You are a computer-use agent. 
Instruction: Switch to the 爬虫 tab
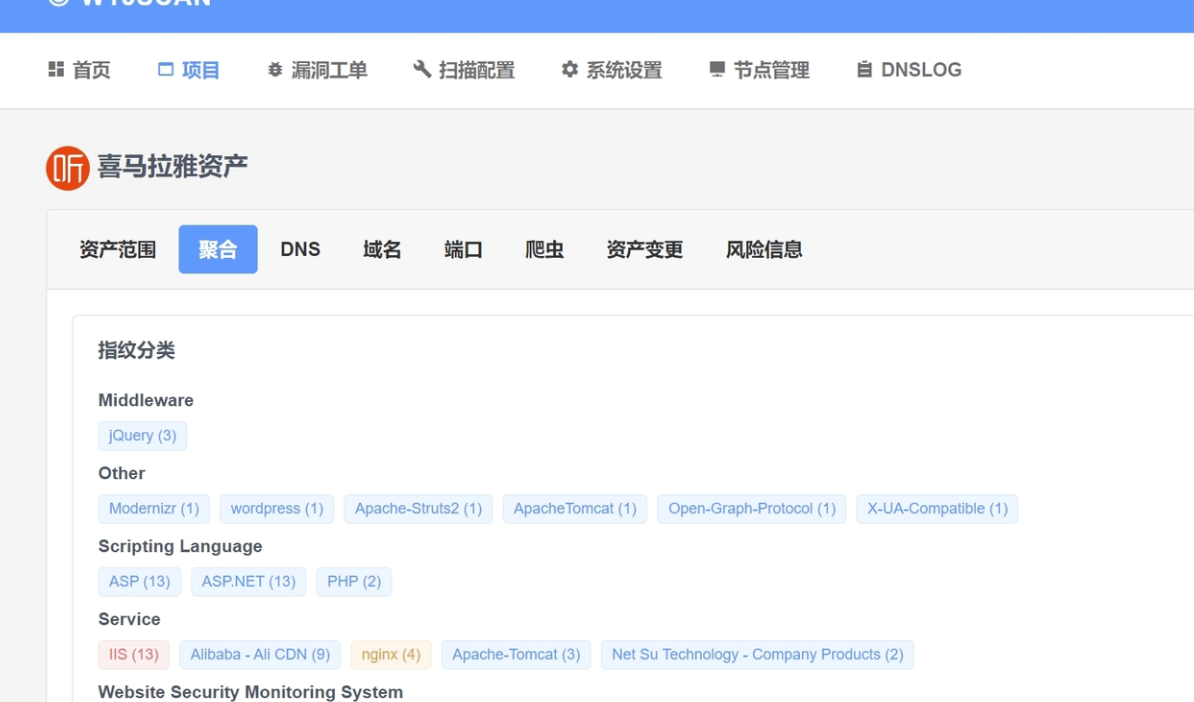544,249
